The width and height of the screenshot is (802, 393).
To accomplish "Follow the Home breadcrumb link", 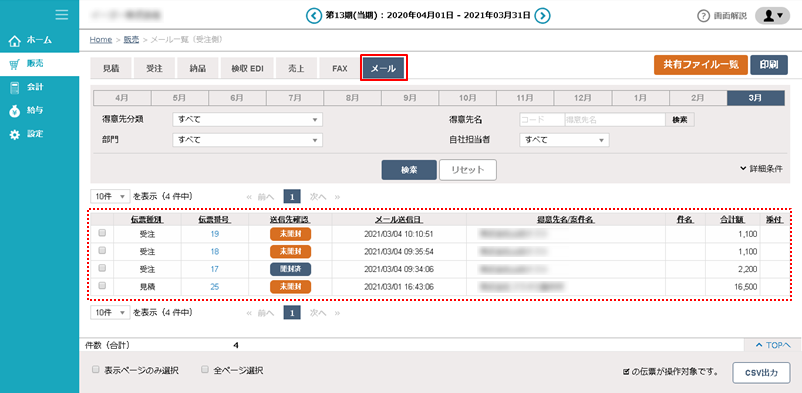I will tap(100, 39).
